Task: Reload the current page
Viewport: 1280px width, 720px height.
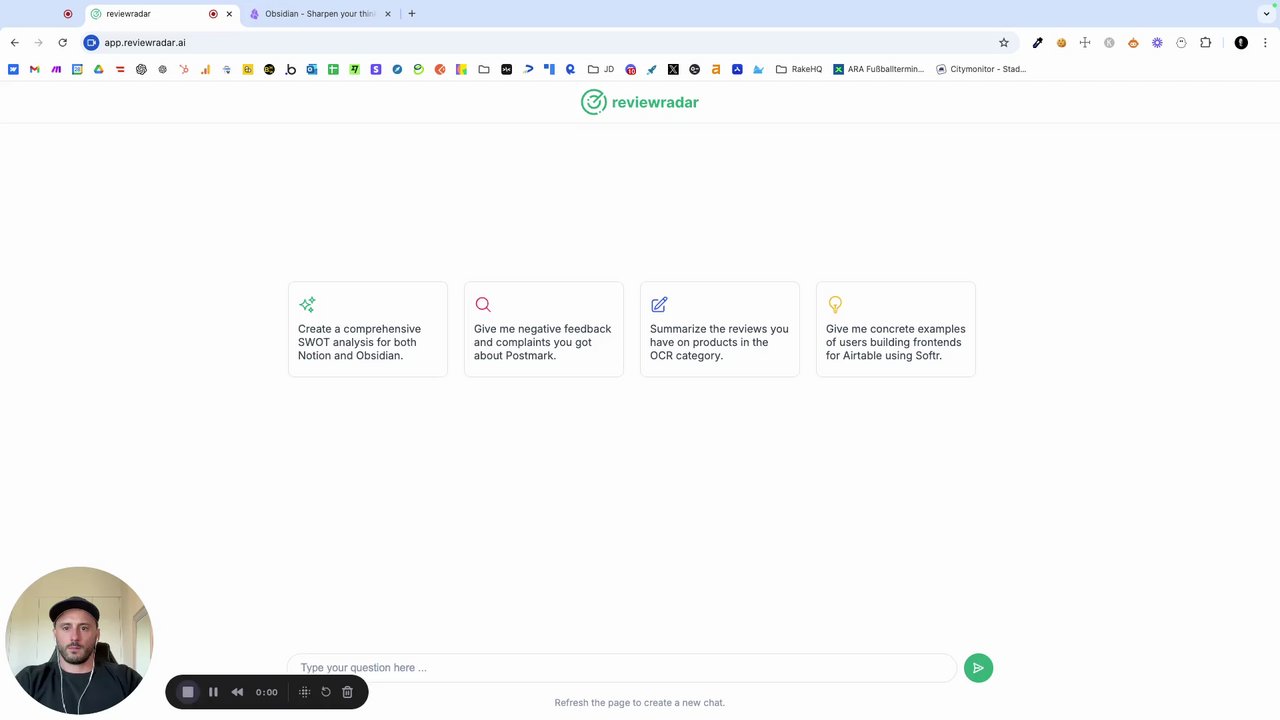Action: click(62, 43)
